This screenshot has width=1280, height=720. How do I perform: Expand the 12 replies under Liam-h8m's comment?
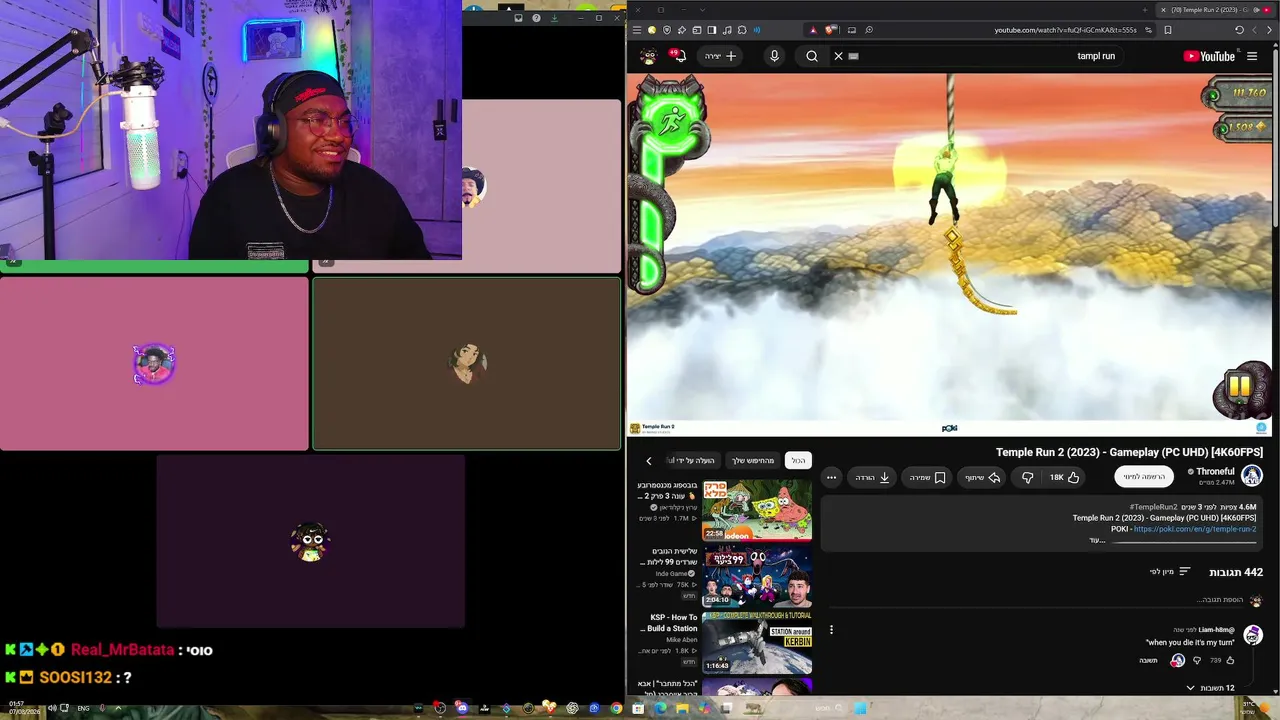1210,688
